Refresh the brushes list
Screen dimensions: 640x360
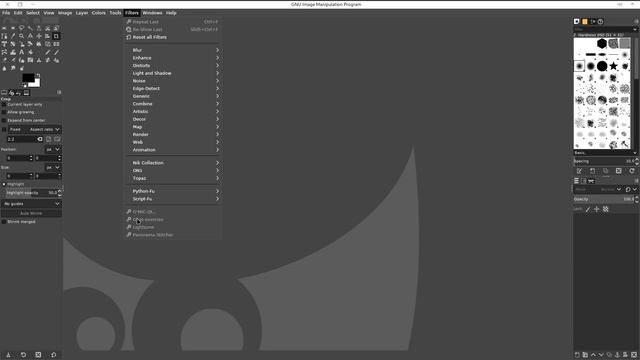point(632,171)
